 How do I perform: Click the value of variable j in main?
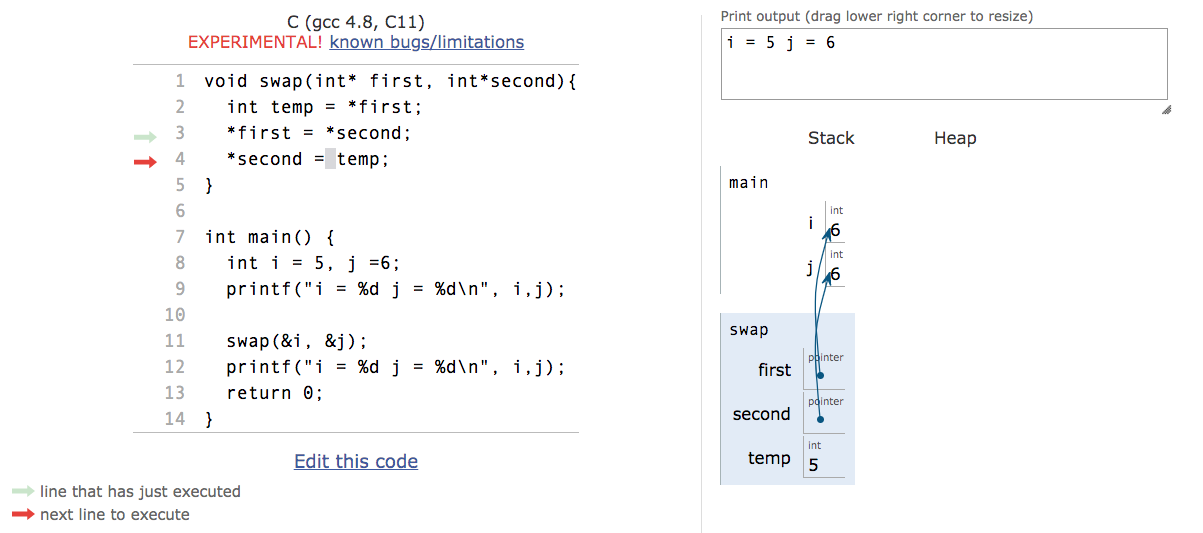pos(835,274)
